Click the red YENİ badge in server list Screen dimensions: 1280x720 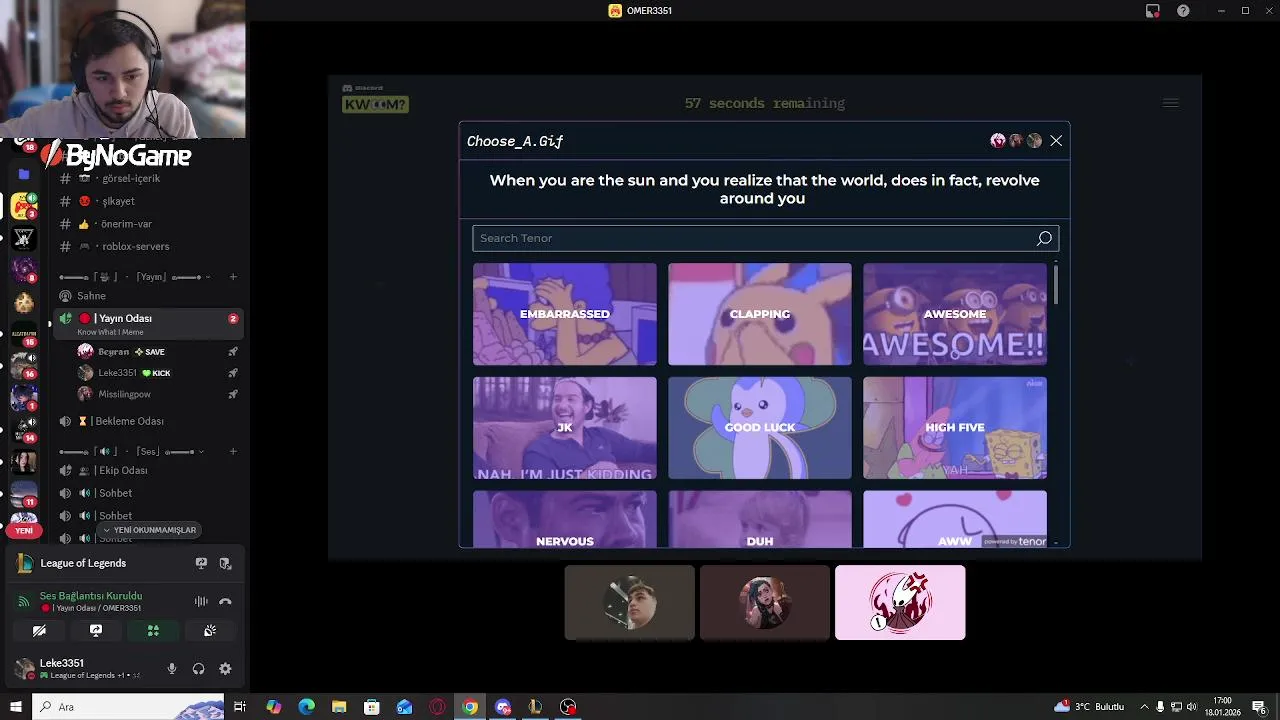pyautogui.click(x=24, y=531)
